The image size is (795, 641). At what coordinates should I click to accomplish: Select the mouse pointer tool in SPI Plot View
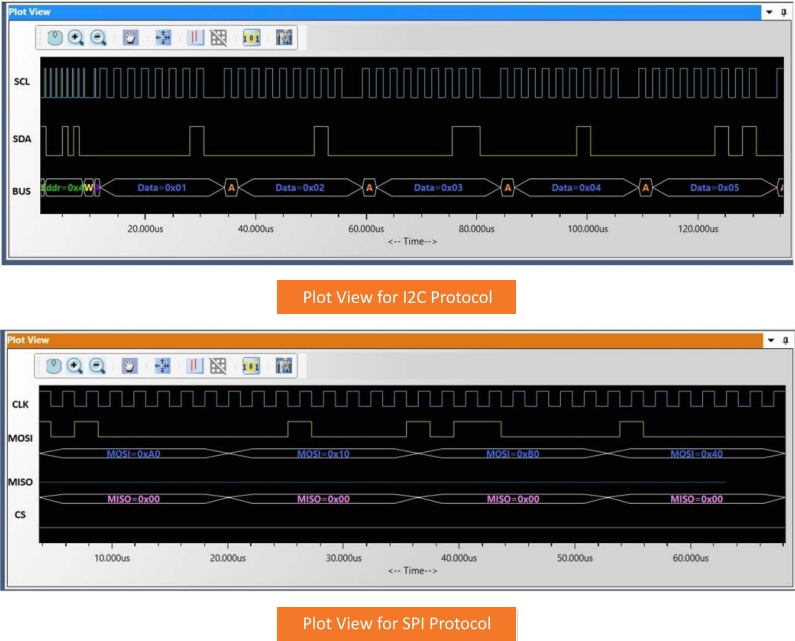pos(54,366)
